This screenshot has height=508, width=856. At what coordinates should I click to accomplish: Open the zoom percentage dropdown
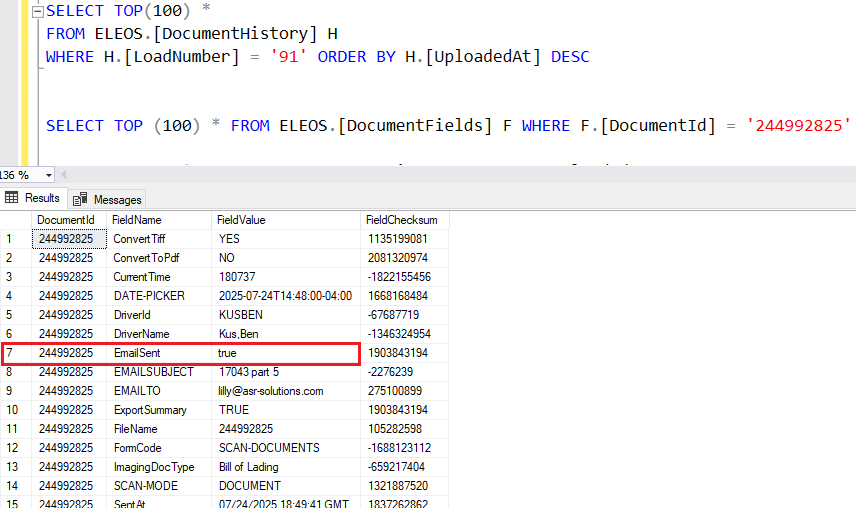pyautogui.click(x=49, y=175)
